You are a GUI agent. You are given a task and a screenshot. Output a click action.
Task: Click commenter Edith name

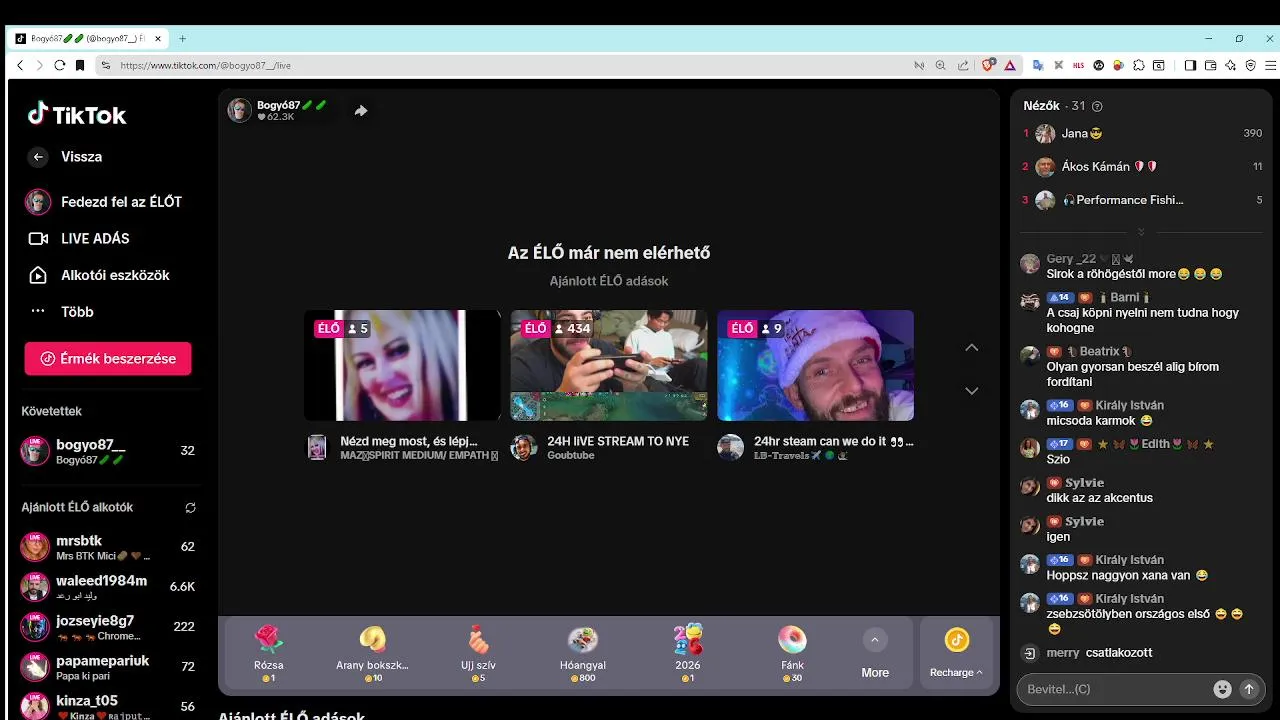(1155, 444)
